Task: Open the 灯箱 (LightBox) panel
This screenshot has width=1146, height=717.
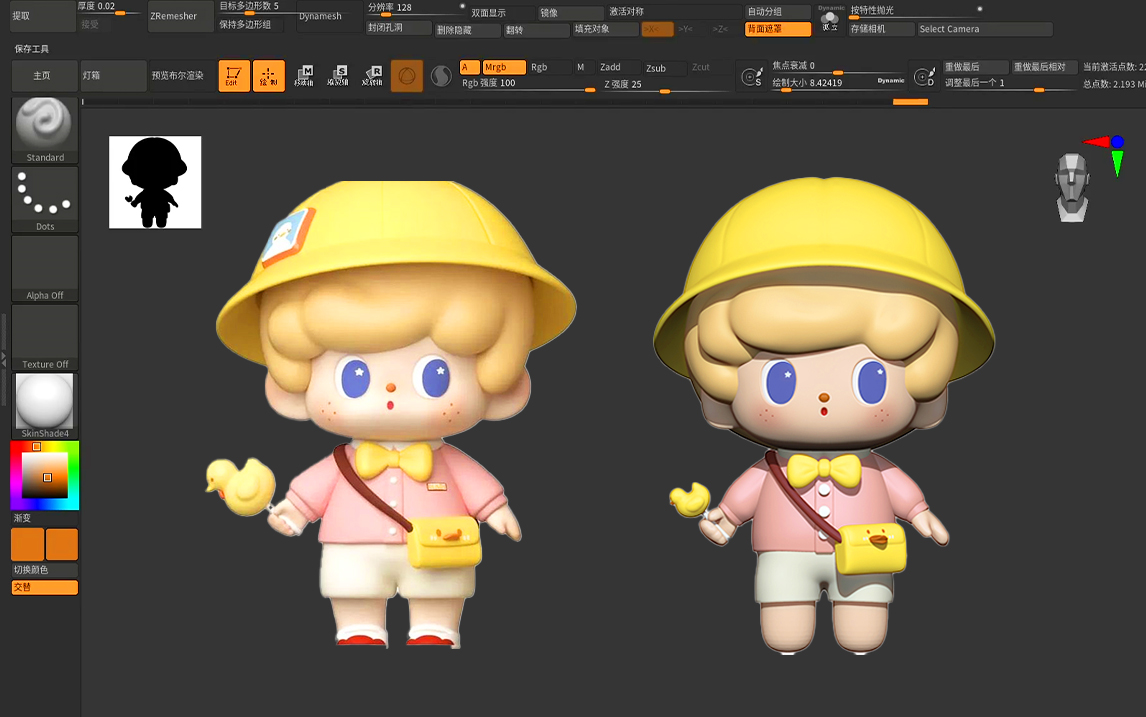Action: (x=112, y=75)
